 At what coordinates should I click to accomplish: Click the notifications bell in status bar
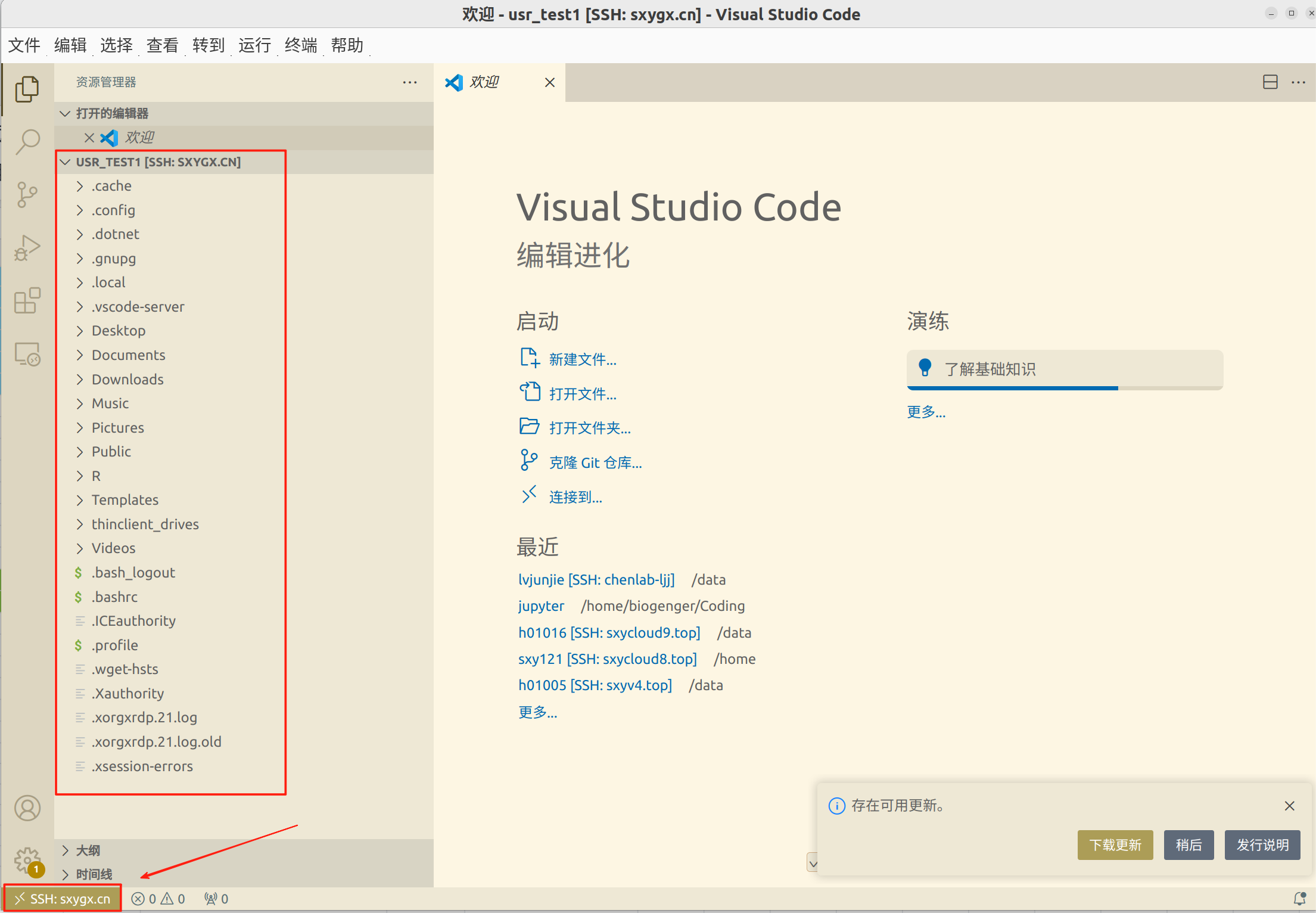point(1299,899)
